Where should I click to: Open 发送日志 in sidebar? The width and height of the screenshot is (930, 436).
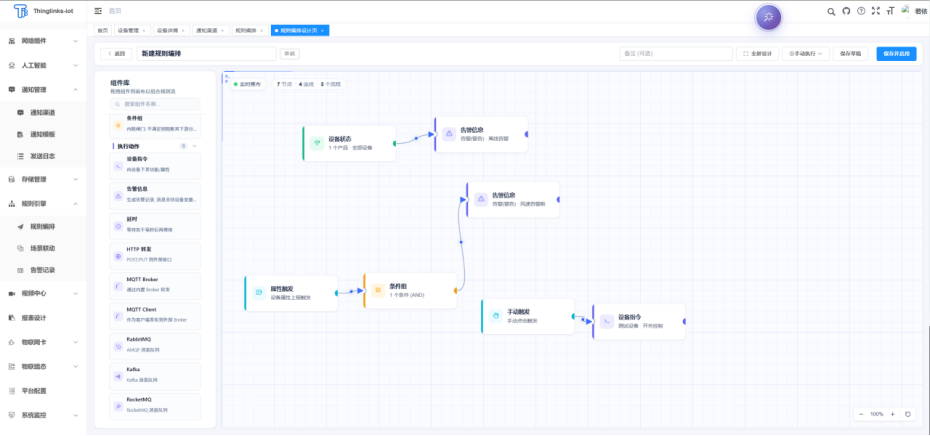point(43,157)
